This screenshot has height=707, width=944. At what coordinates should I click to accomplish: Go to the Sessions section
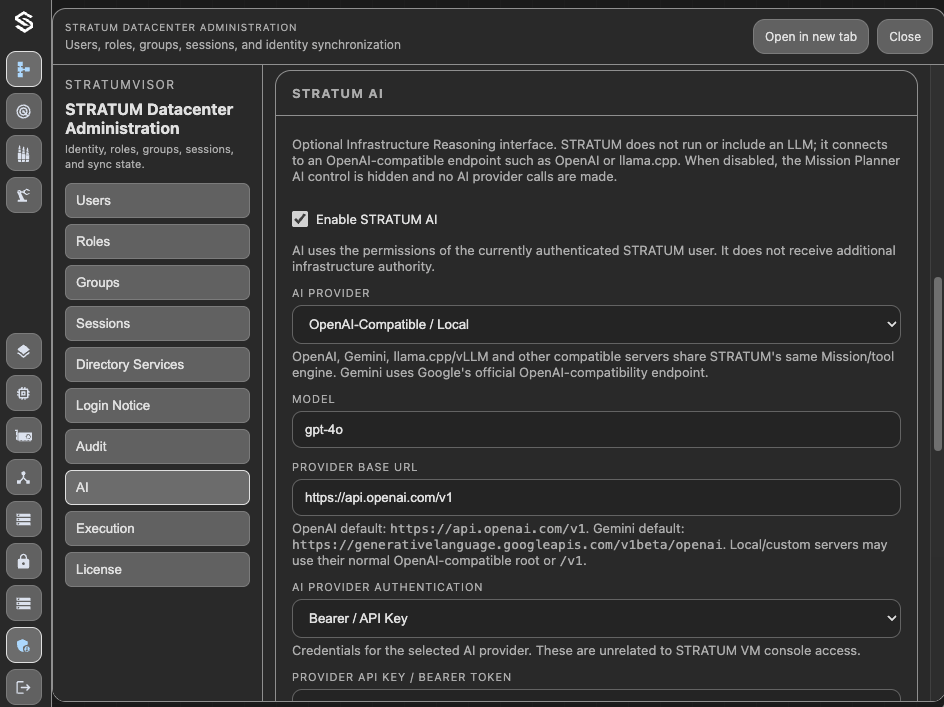click(157, 323)
